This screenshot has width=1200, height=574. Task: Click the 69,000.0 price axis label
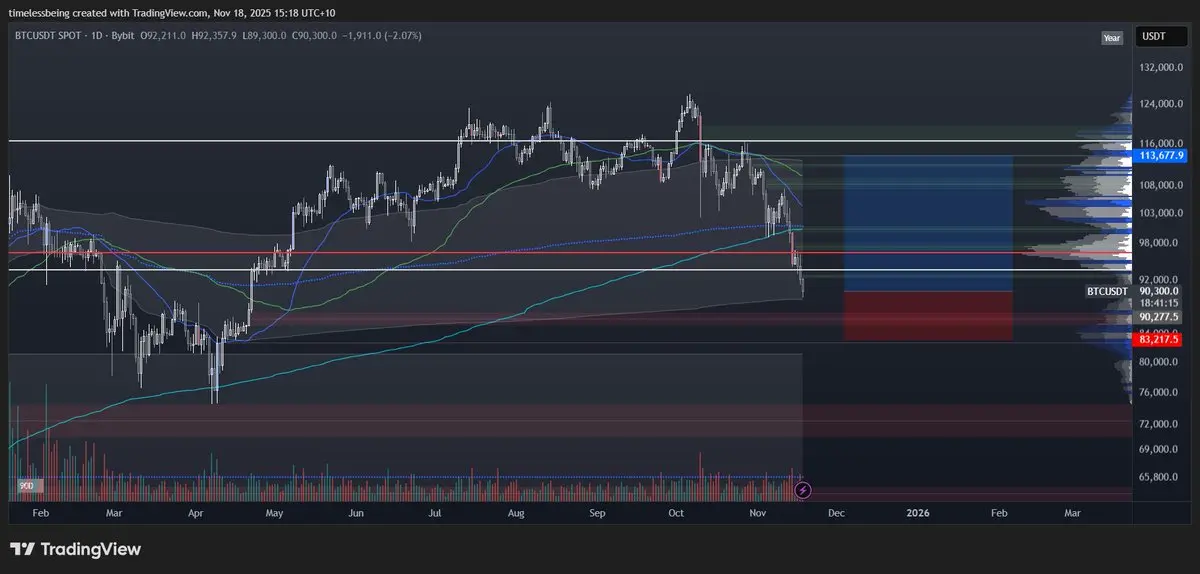click(x=1160, y=451)
